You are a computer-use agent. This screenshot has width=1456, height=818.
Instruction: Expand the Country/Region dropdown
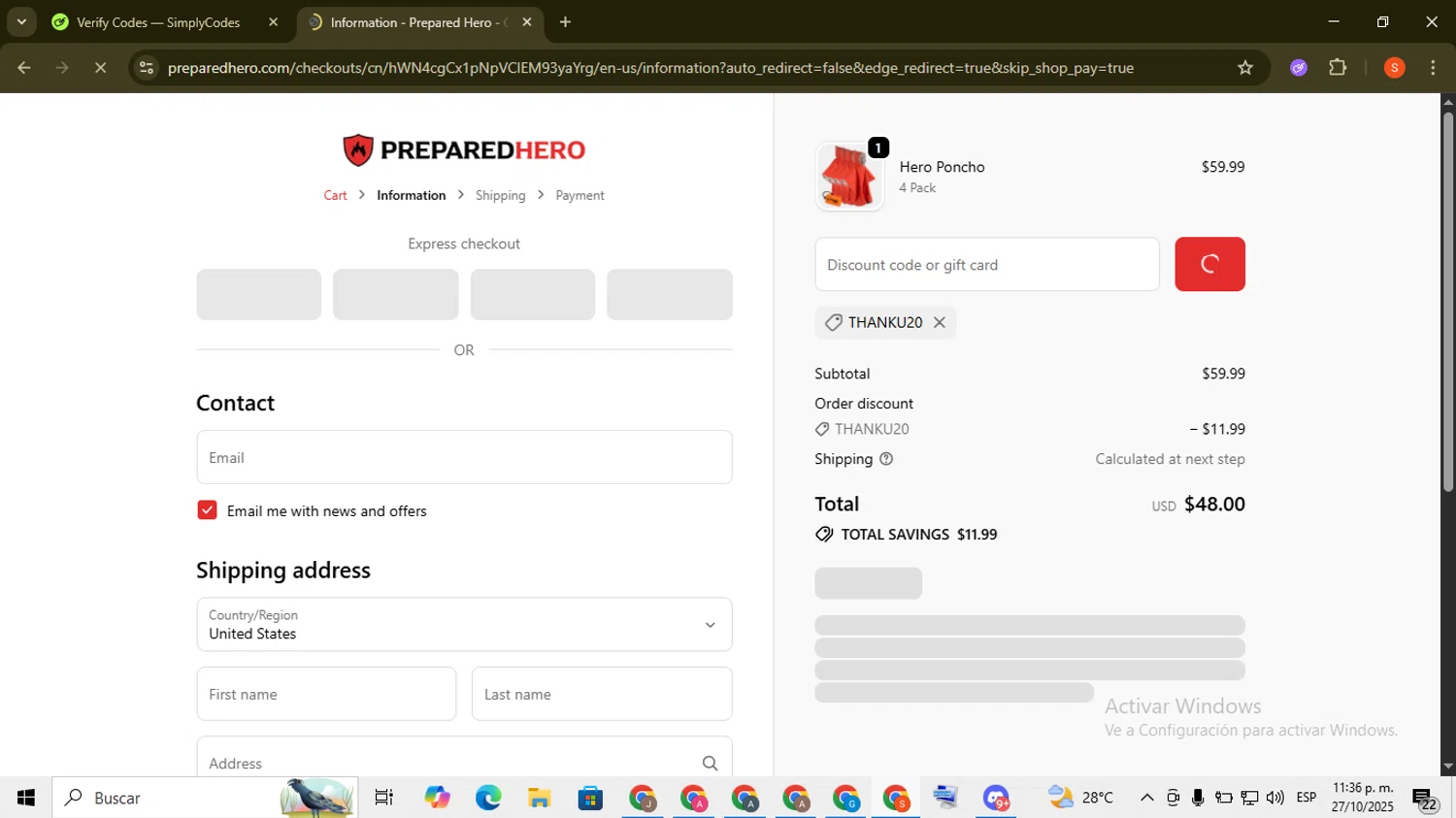pyautogui.click(x=464, y=624)
